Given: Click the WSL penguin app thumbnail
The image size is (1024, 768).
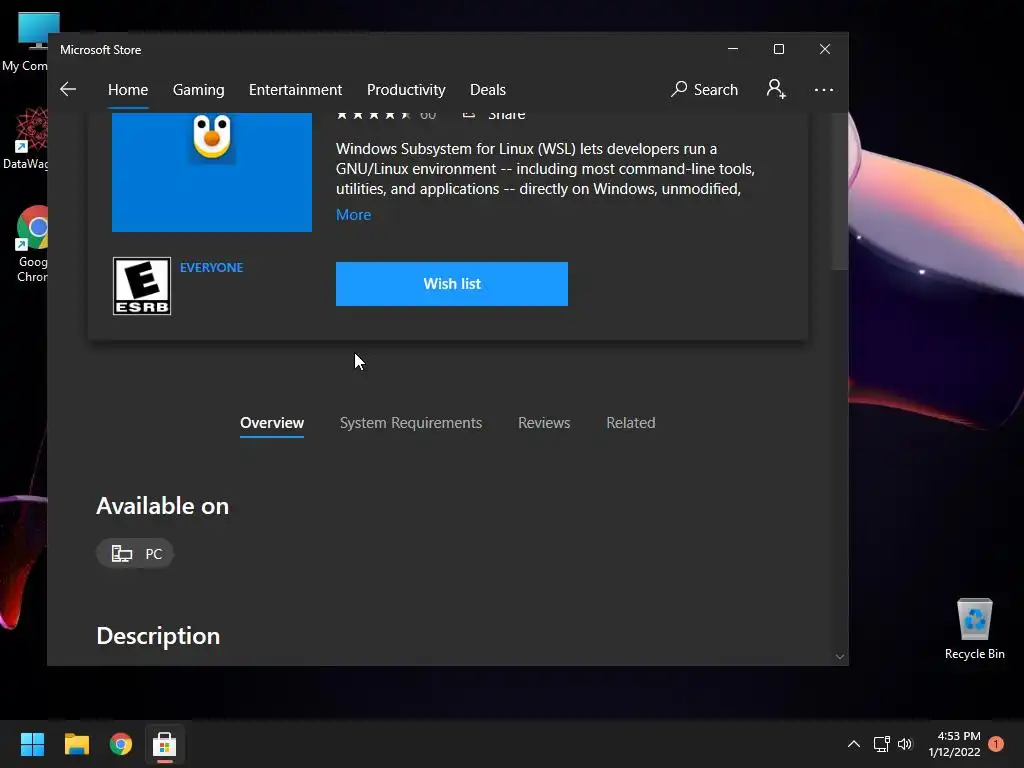Looking at the screenshot, I should (212, 172).
